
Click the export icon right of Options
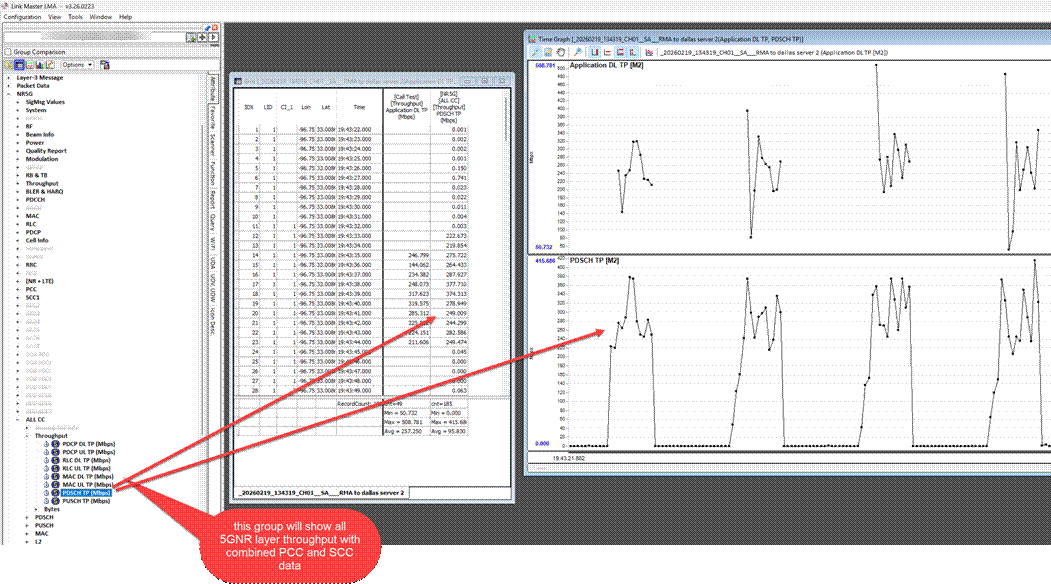click(x=102, y=64)
